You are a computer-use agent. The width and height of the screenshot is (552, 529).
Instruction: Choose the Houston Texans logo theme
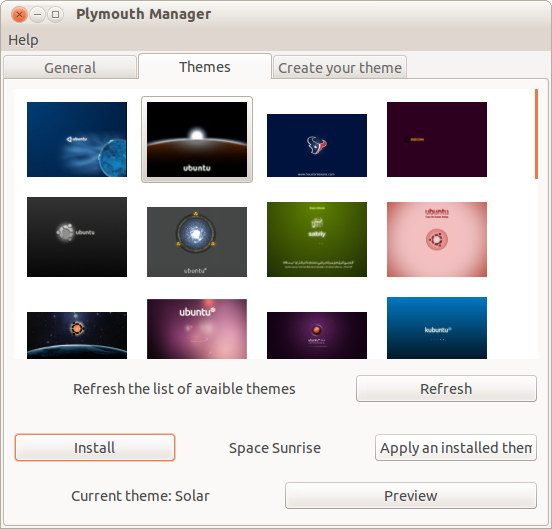point(317,145)
